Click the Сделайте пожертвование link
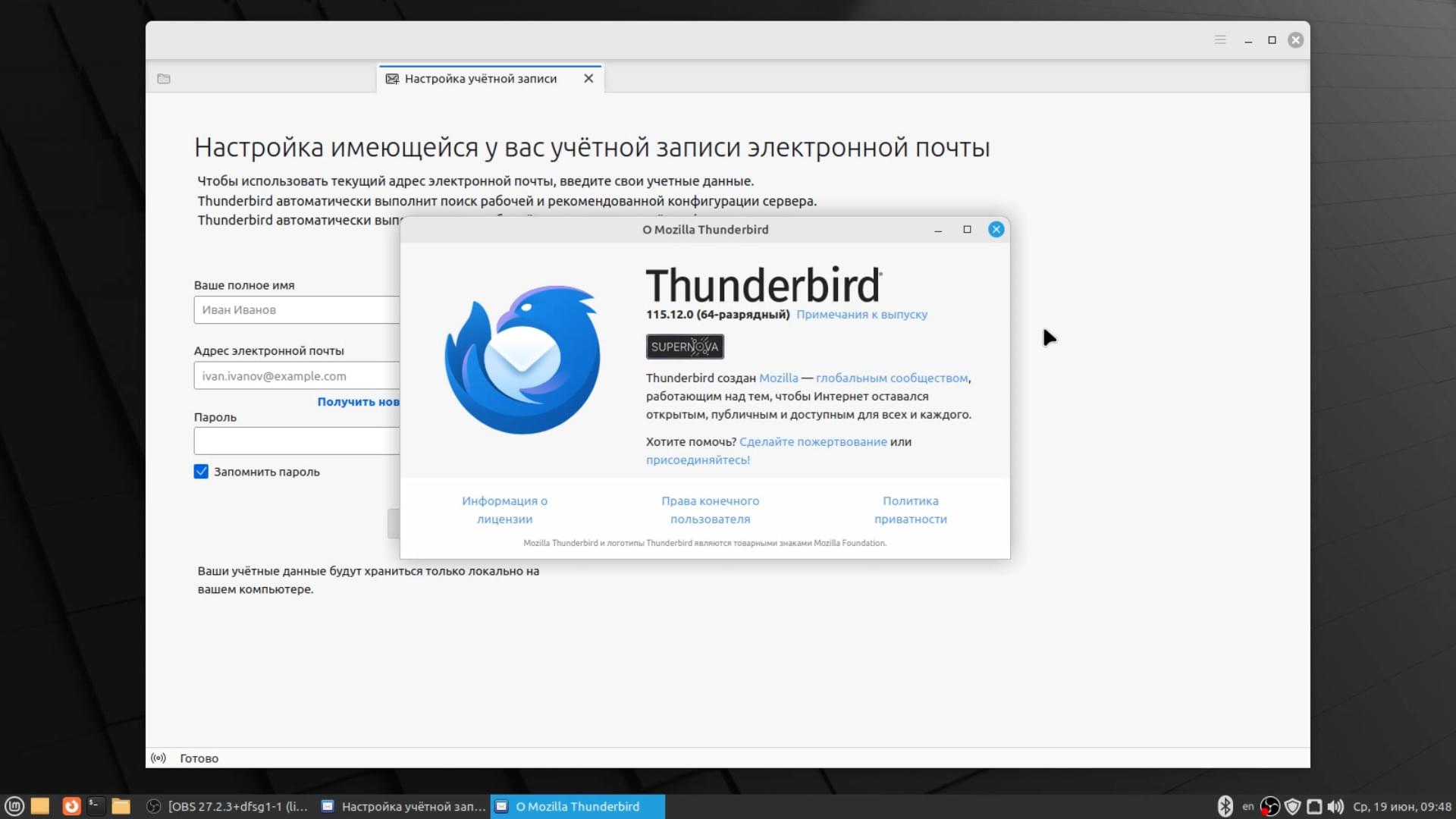Image resolution: width=1456 pixels, height=819 pixels. click(813, 441)
